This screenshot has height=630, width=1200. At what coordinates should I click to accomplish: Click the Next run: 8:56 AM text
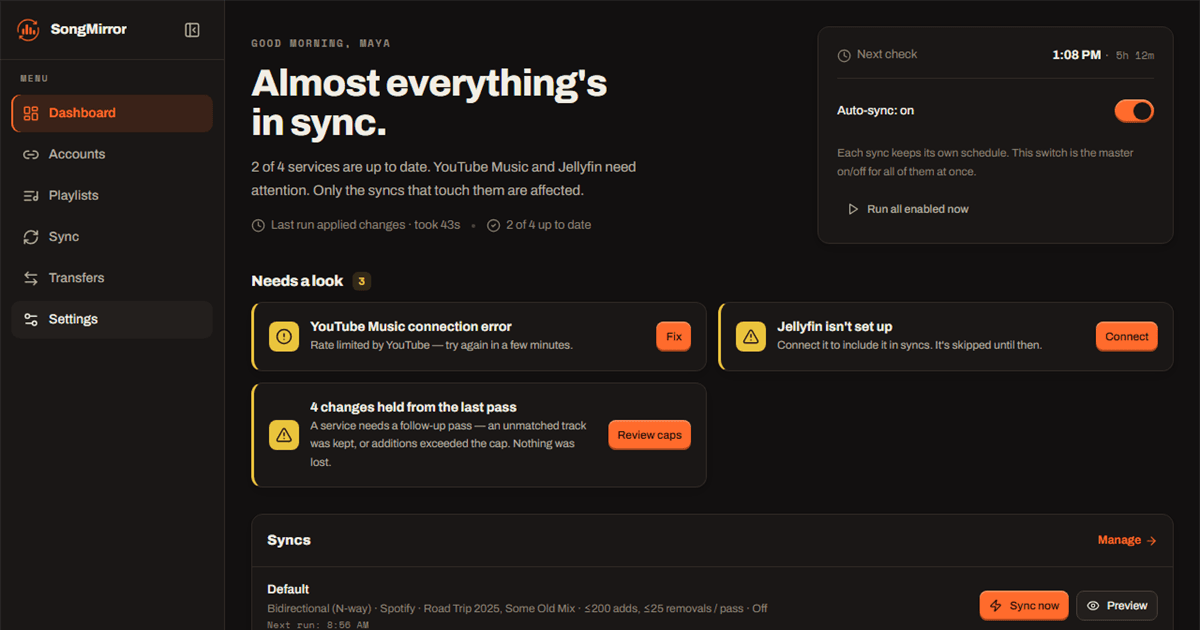(317, 624)
